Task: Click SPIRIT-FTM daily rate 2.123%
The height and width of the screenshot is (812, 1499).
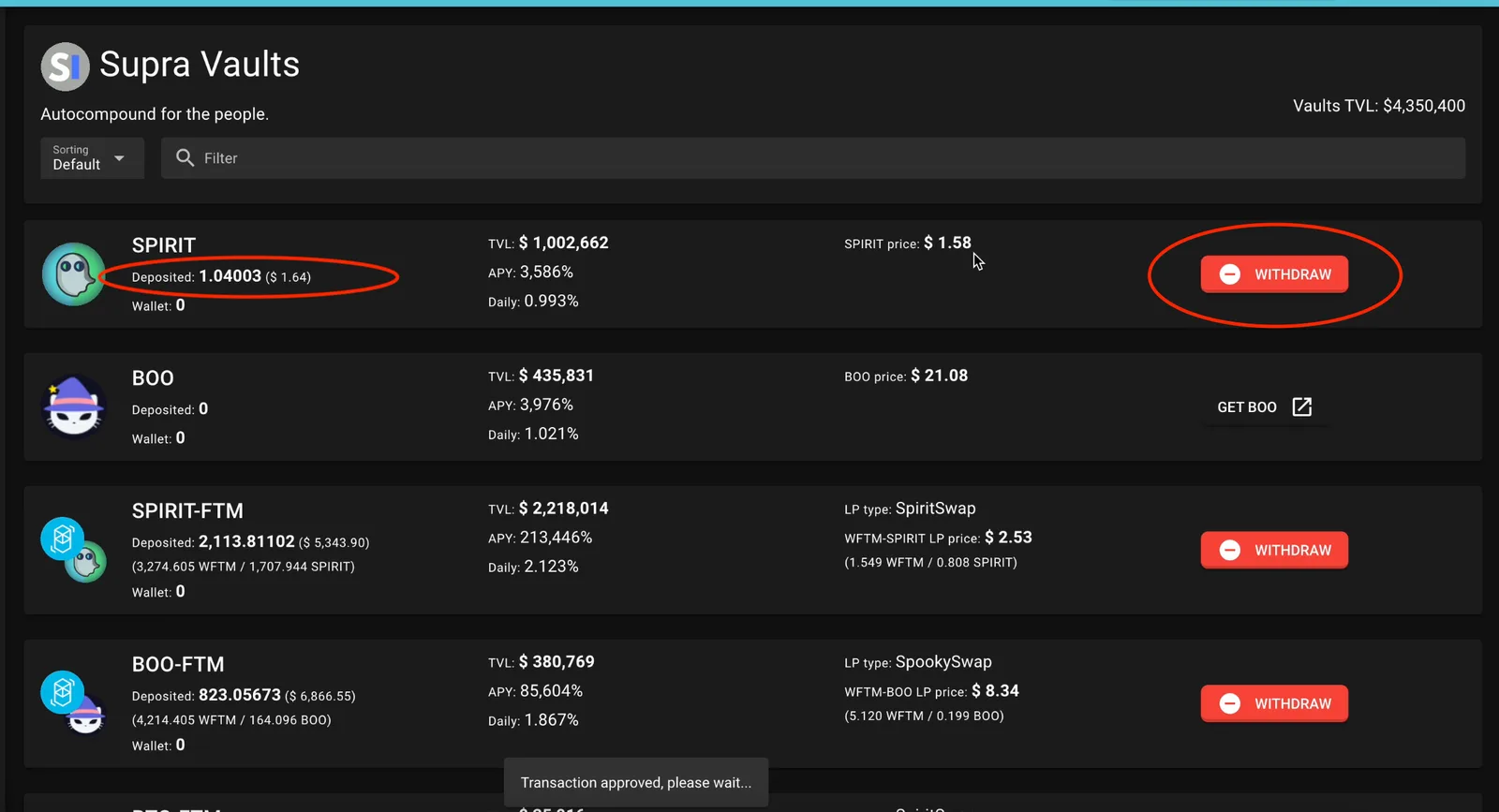Action: pos(551,568)
